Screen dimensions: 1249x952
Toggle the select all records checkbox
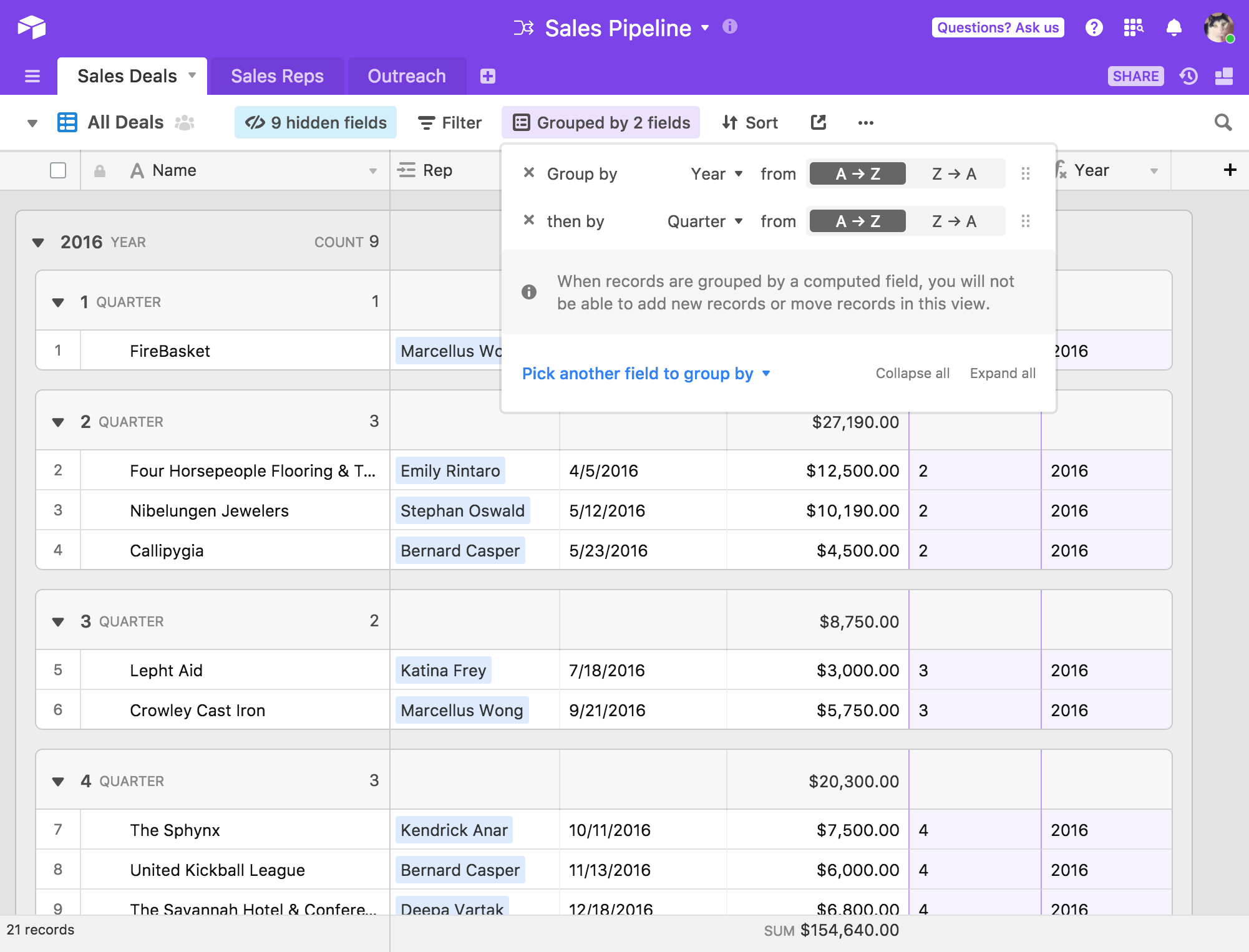[x=58, y=170]
